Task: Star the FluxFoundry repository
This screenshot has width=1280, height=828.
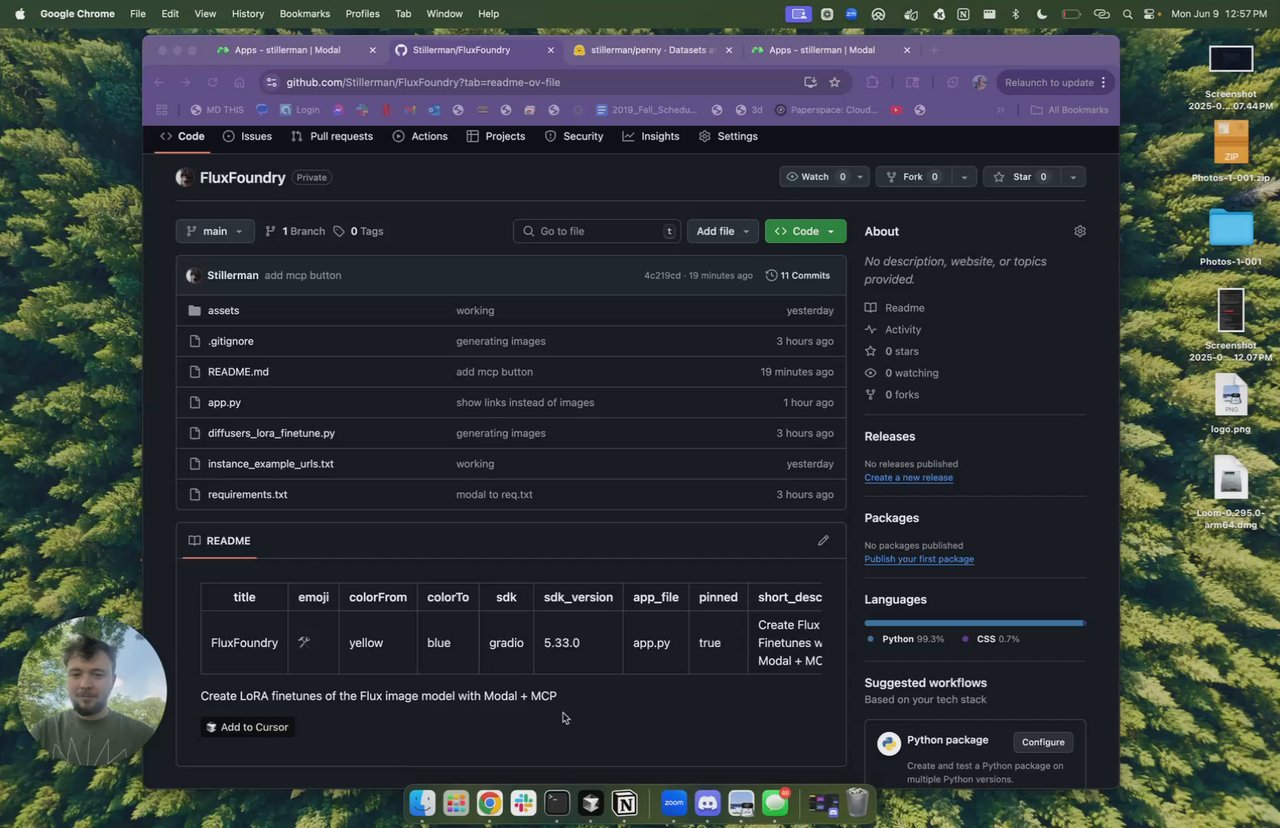Action: tap(1021, 177)
